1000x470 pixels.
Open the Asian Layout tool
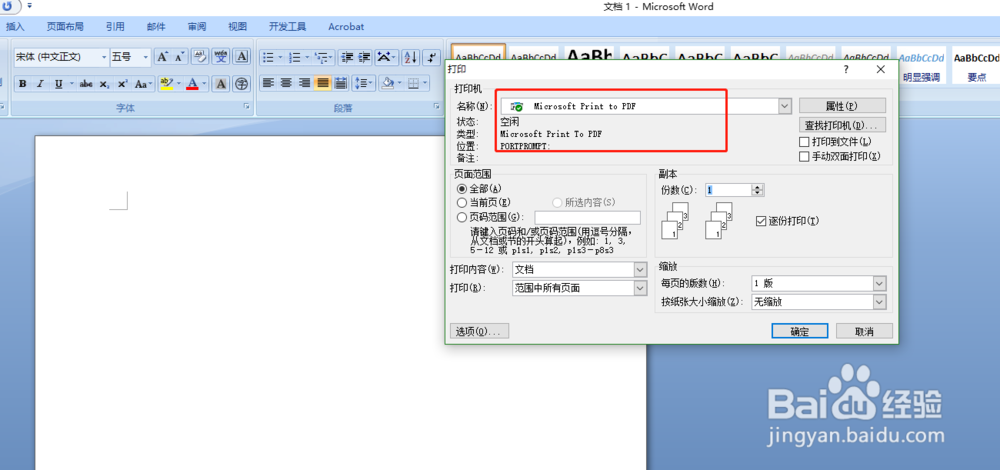385,57
